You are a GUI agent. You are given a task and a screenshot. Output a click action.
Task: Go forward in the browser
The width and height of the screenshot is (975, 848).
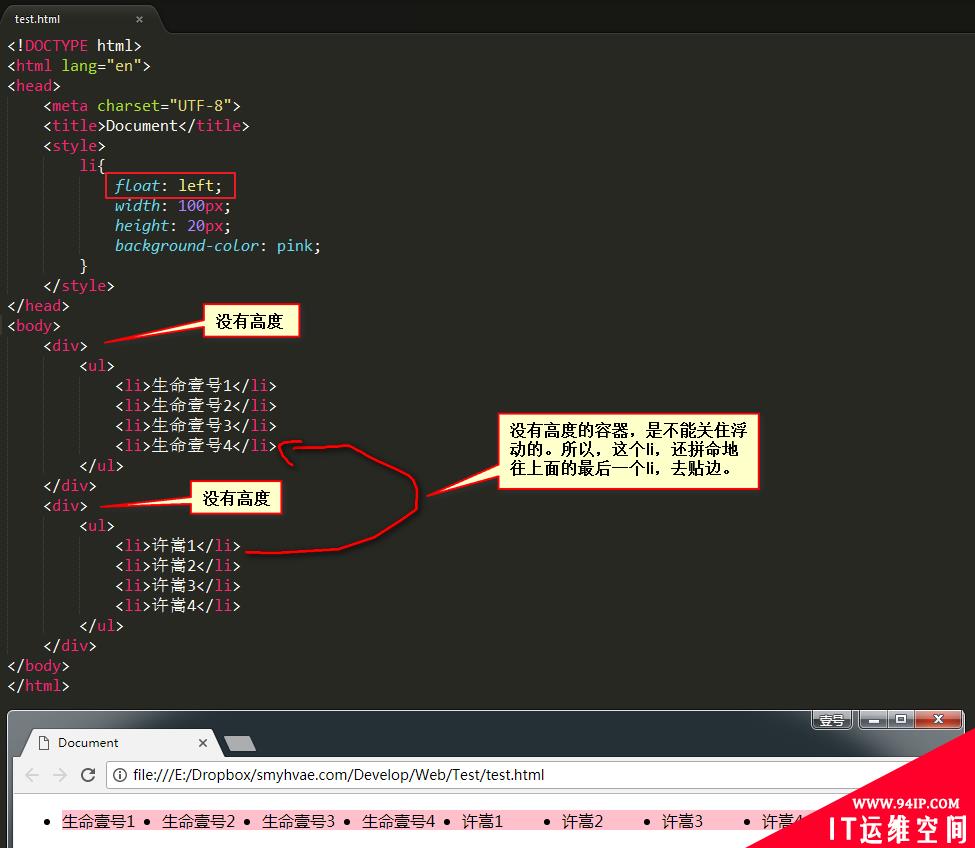(x=60, y=775)
